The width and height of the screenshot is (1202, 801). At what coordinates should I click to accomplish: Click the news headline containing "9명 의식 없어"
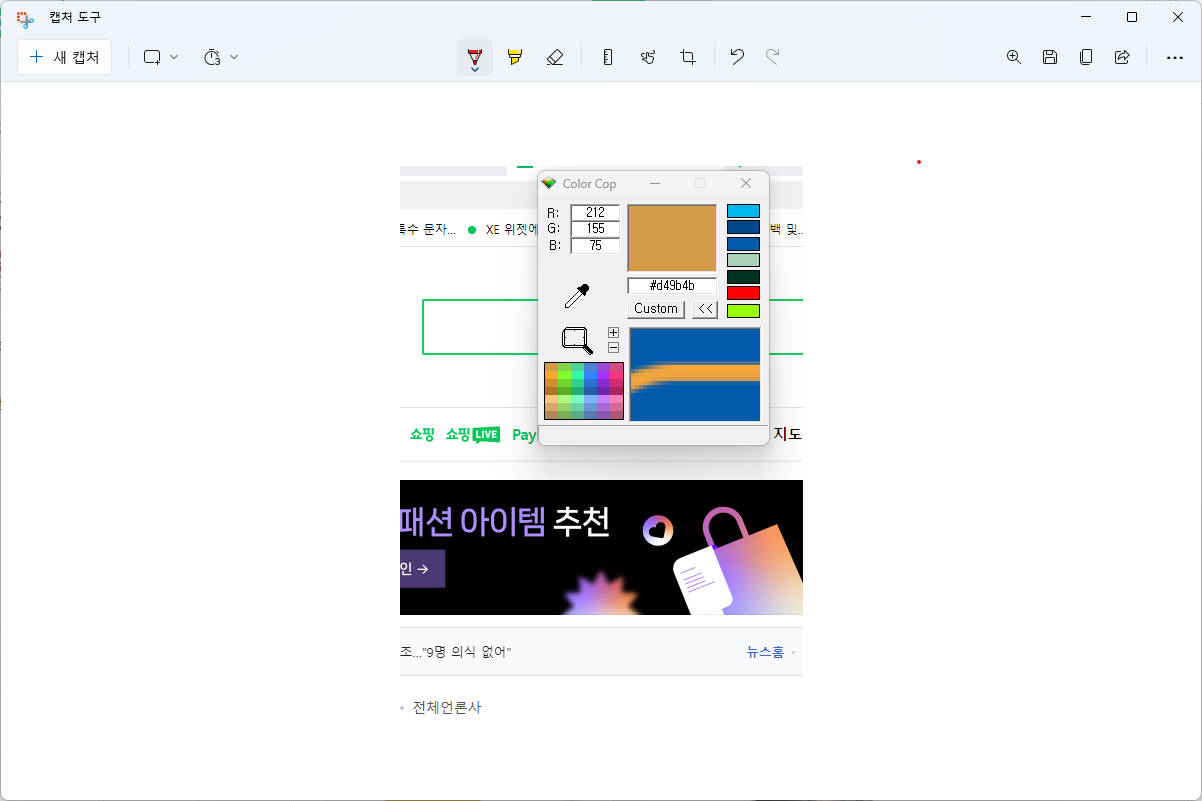coord(456,652)
